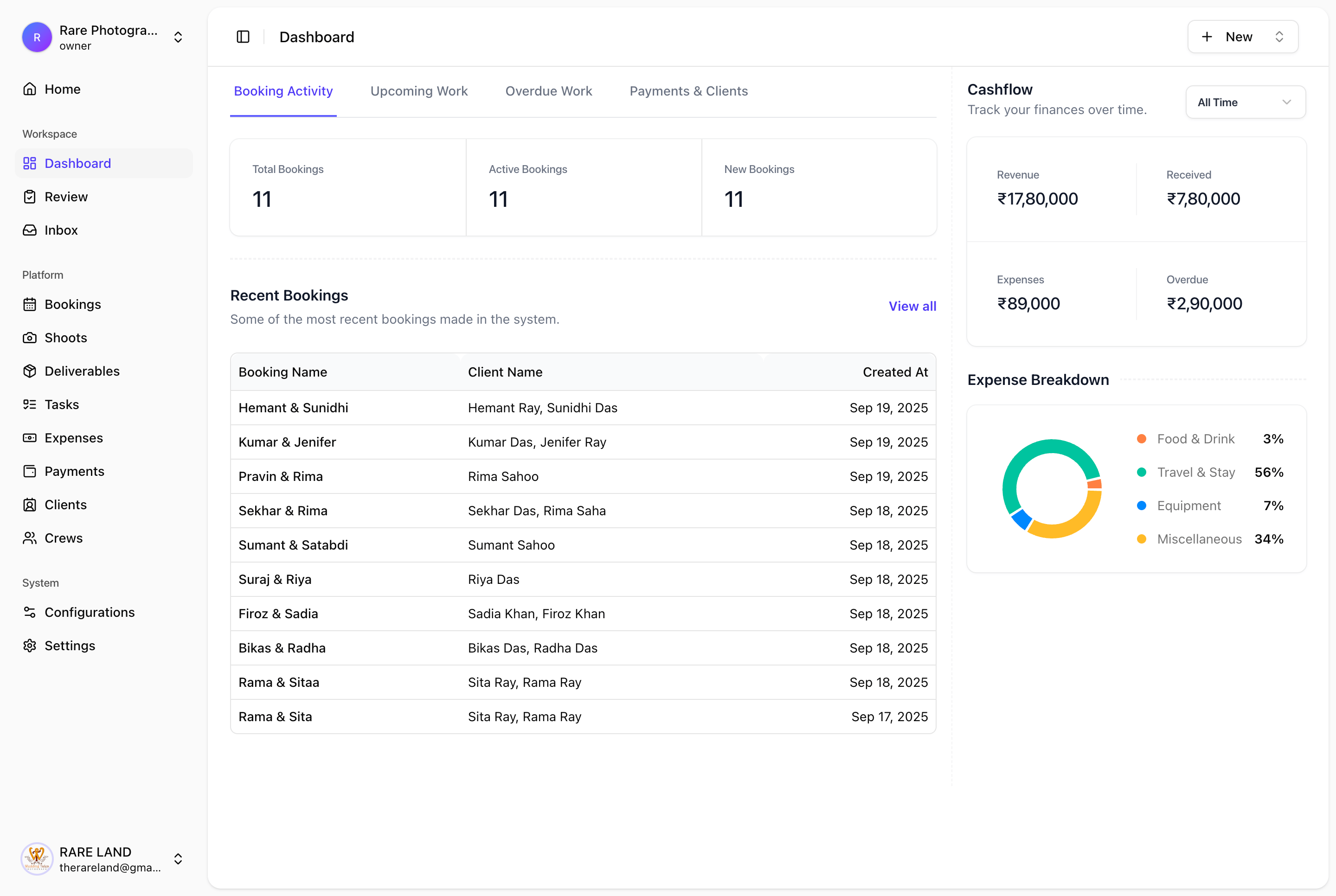The image size is (1336, 896).
Task: Open the Bookings section from the sidebar
Action: click(x=72, y=304)
